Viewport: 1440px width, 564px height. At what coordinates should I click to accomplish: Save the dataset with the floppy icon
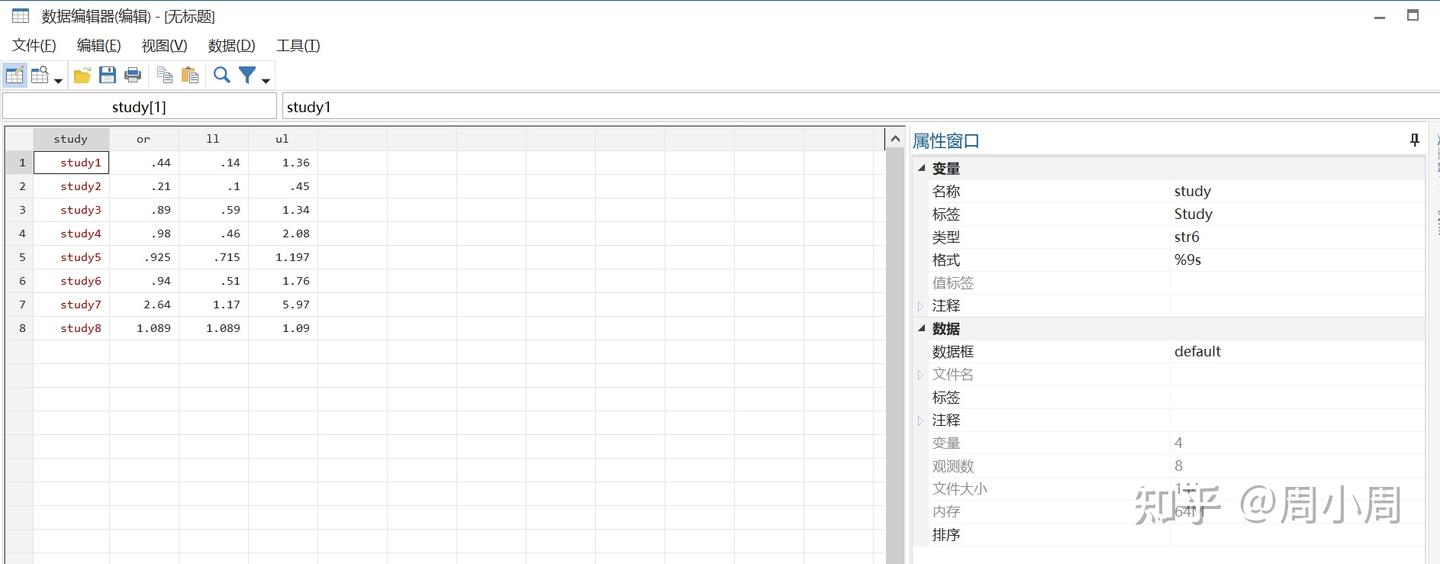[107, 75]
